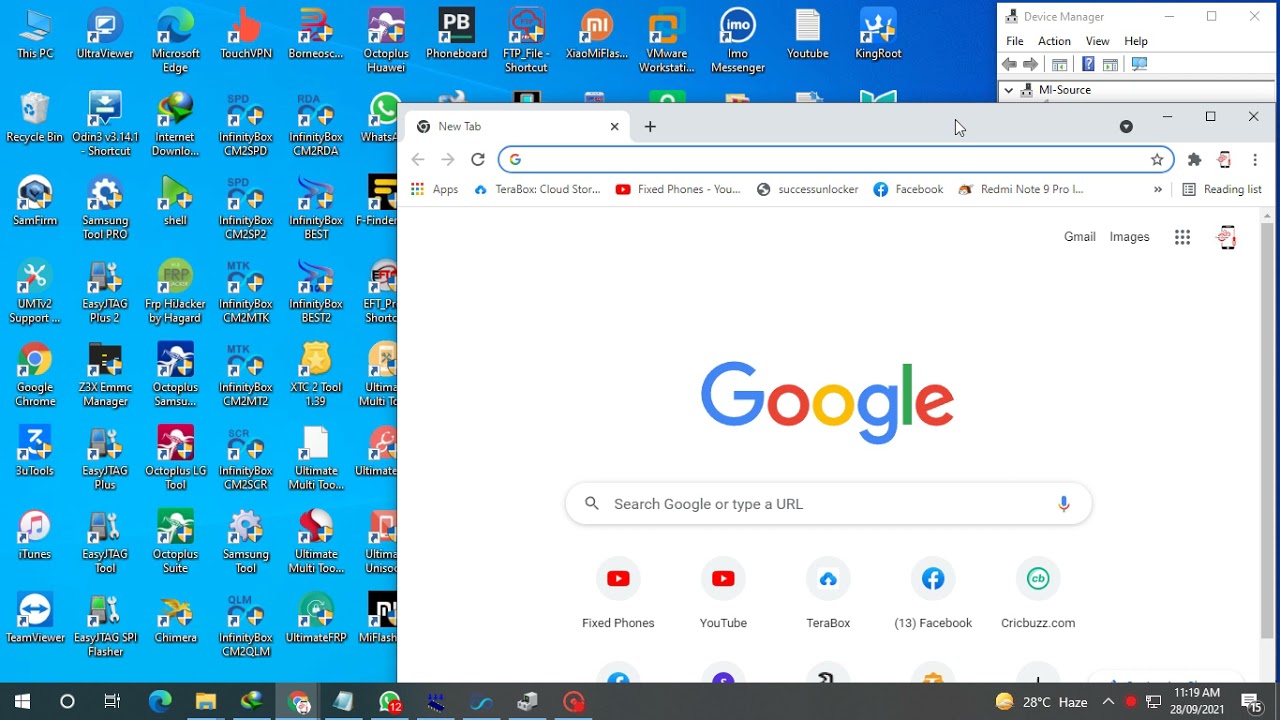Start voice search with the microphone icon
Viewport: 1280px width, 720px height.
1064,504
